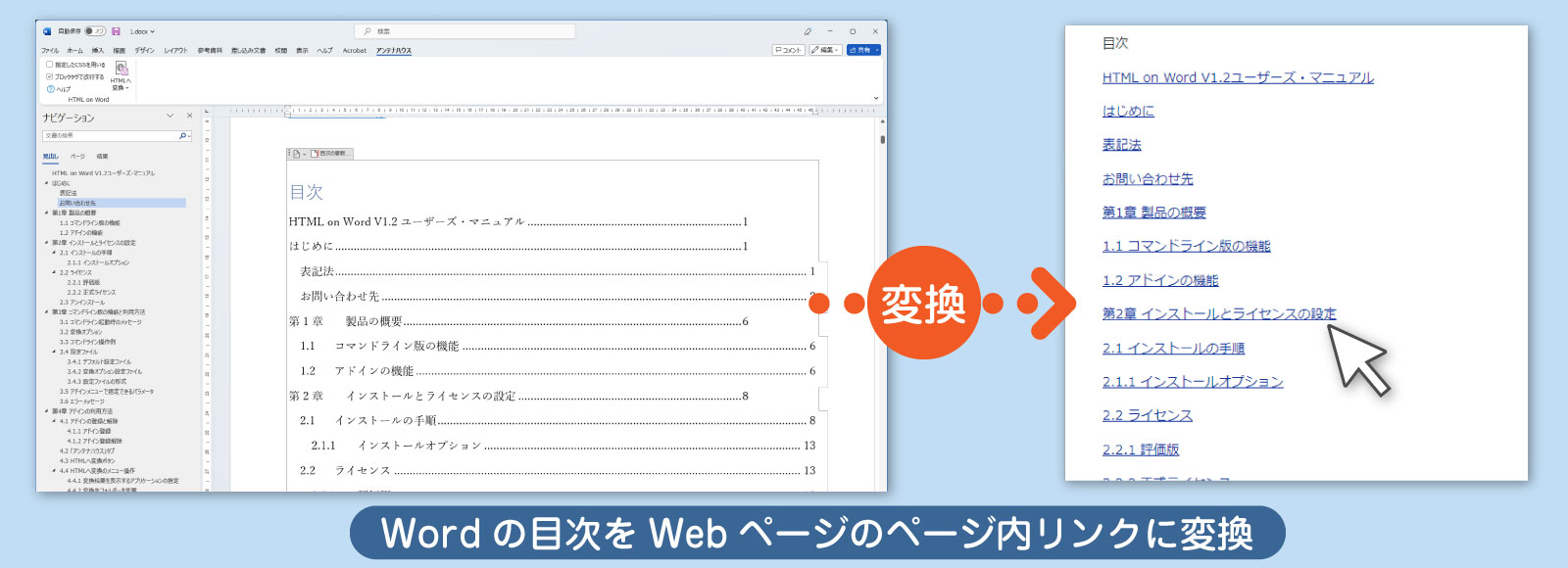Open the 1.docx file name dropdown
The width and height of the screenshot is (1568, 568).
(142, 31)
